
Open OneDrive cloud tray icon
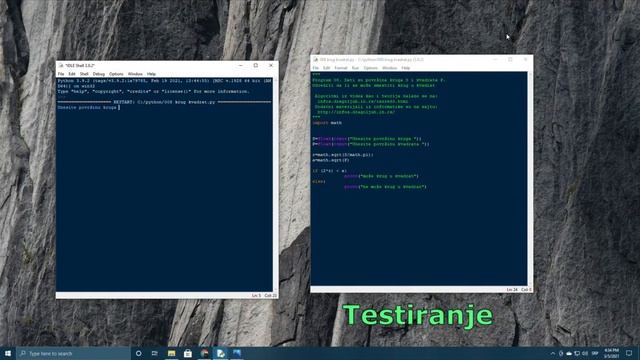569,353
